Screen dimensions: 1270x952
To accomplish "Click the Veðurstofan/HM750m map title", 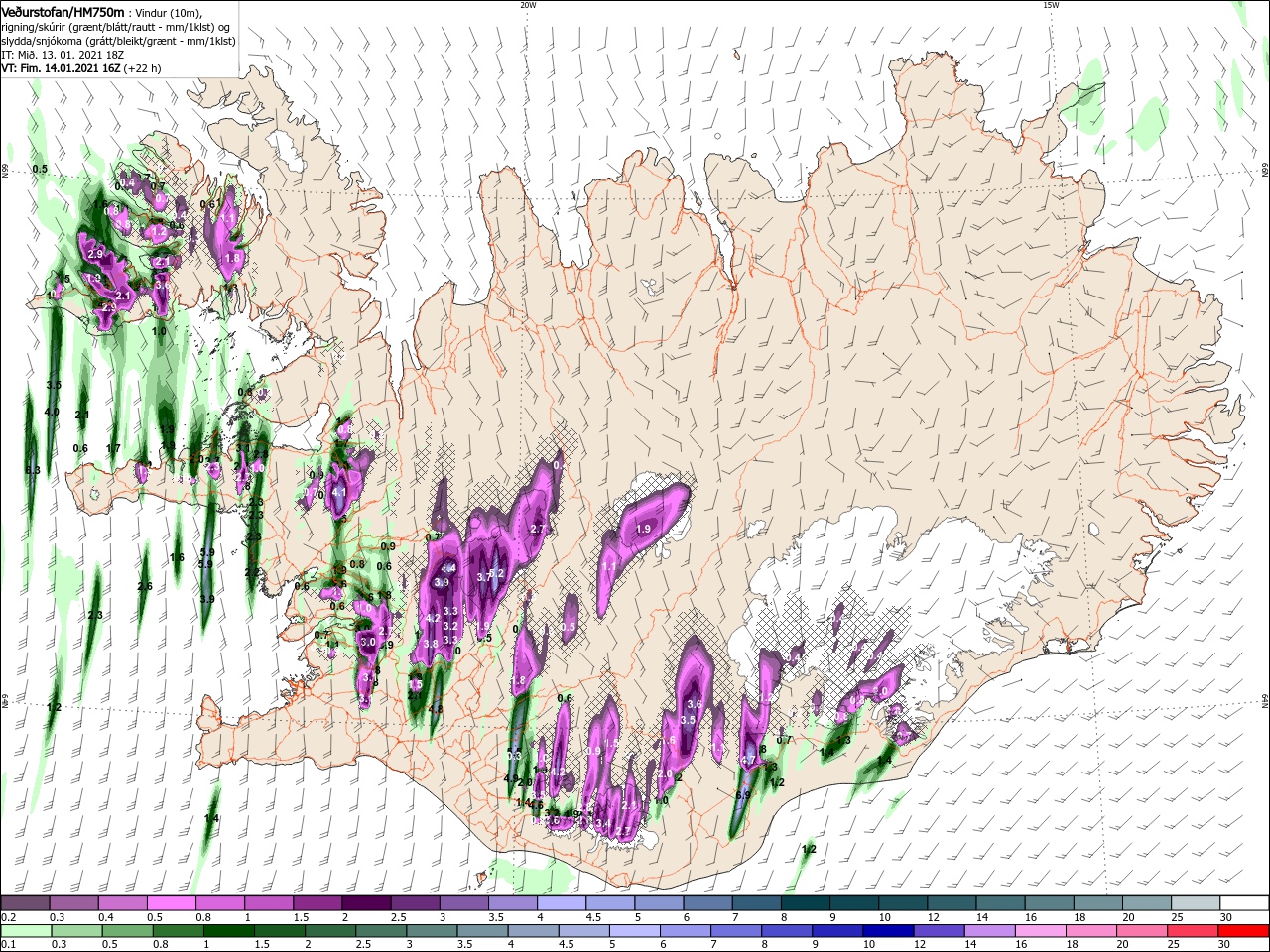I will tap(63, 11).
